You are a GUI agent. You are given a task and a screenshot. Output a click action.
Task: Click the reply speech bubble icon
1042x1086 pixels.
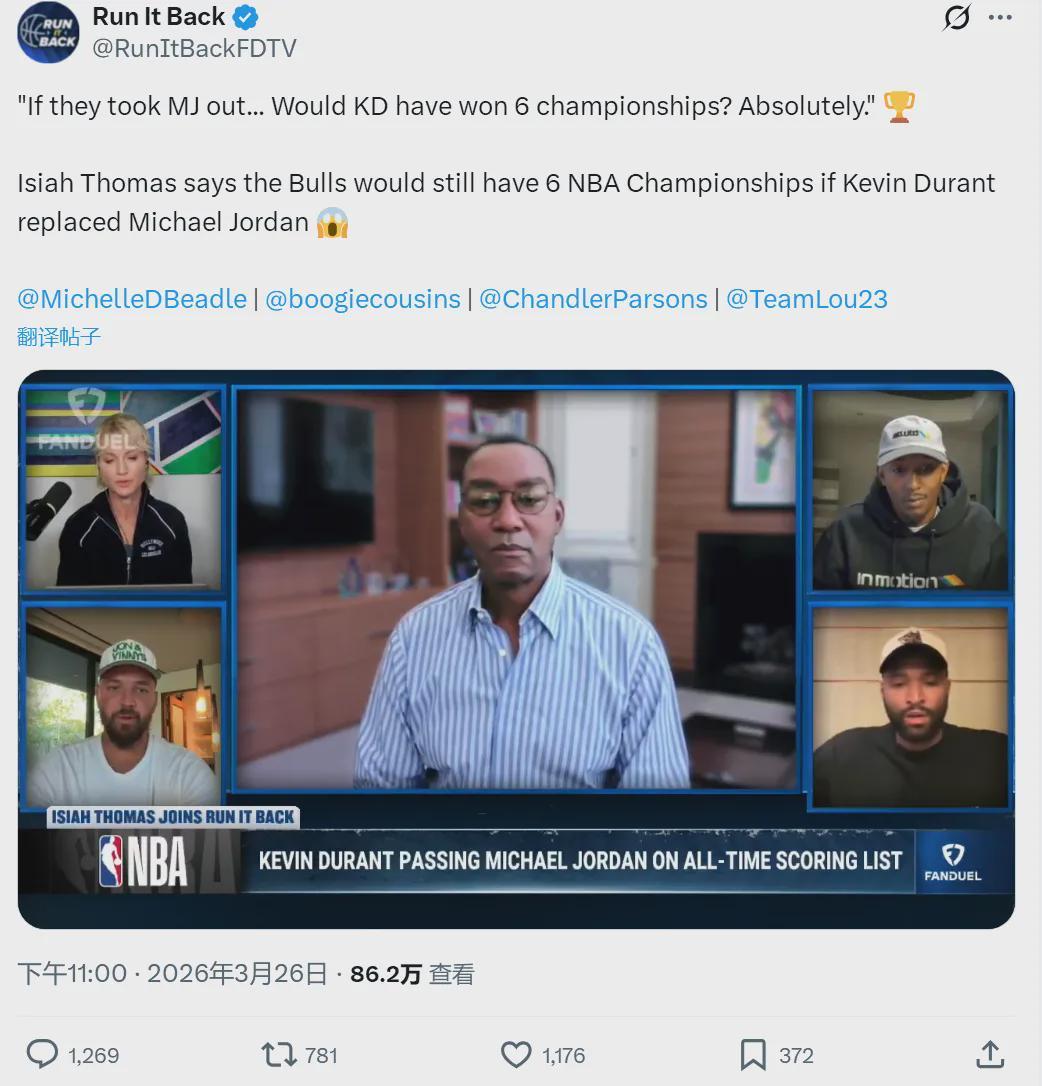coord(42,1055)
